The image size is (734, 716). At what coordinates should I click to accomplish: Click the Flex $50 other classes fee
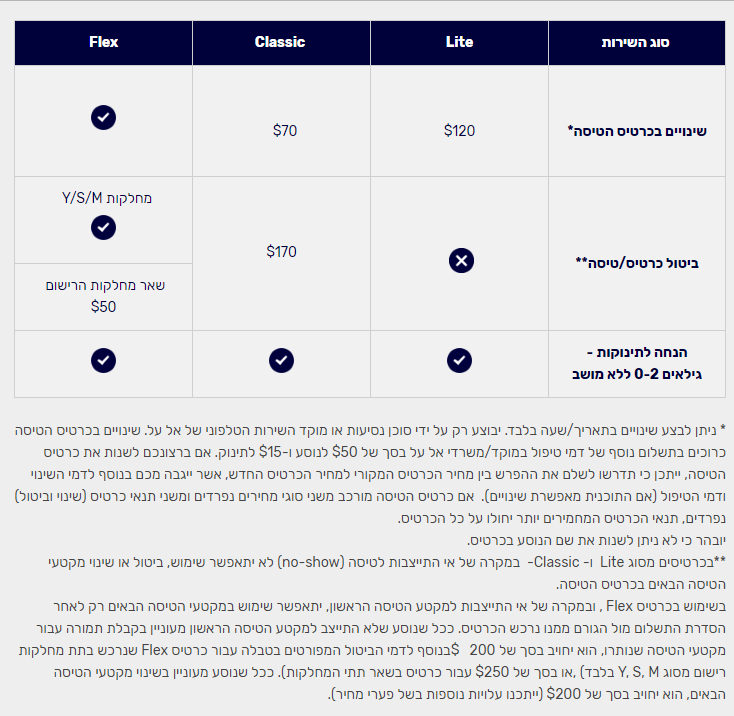point(103,306)
